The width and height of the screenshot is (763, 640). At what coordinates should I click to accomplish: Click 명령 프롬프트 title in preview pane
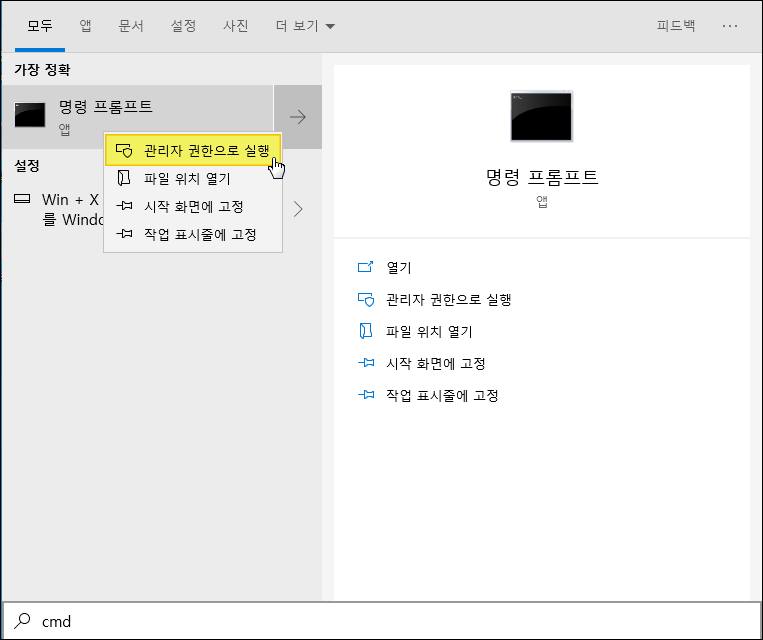pyautogui.click(x=542, y=177)
